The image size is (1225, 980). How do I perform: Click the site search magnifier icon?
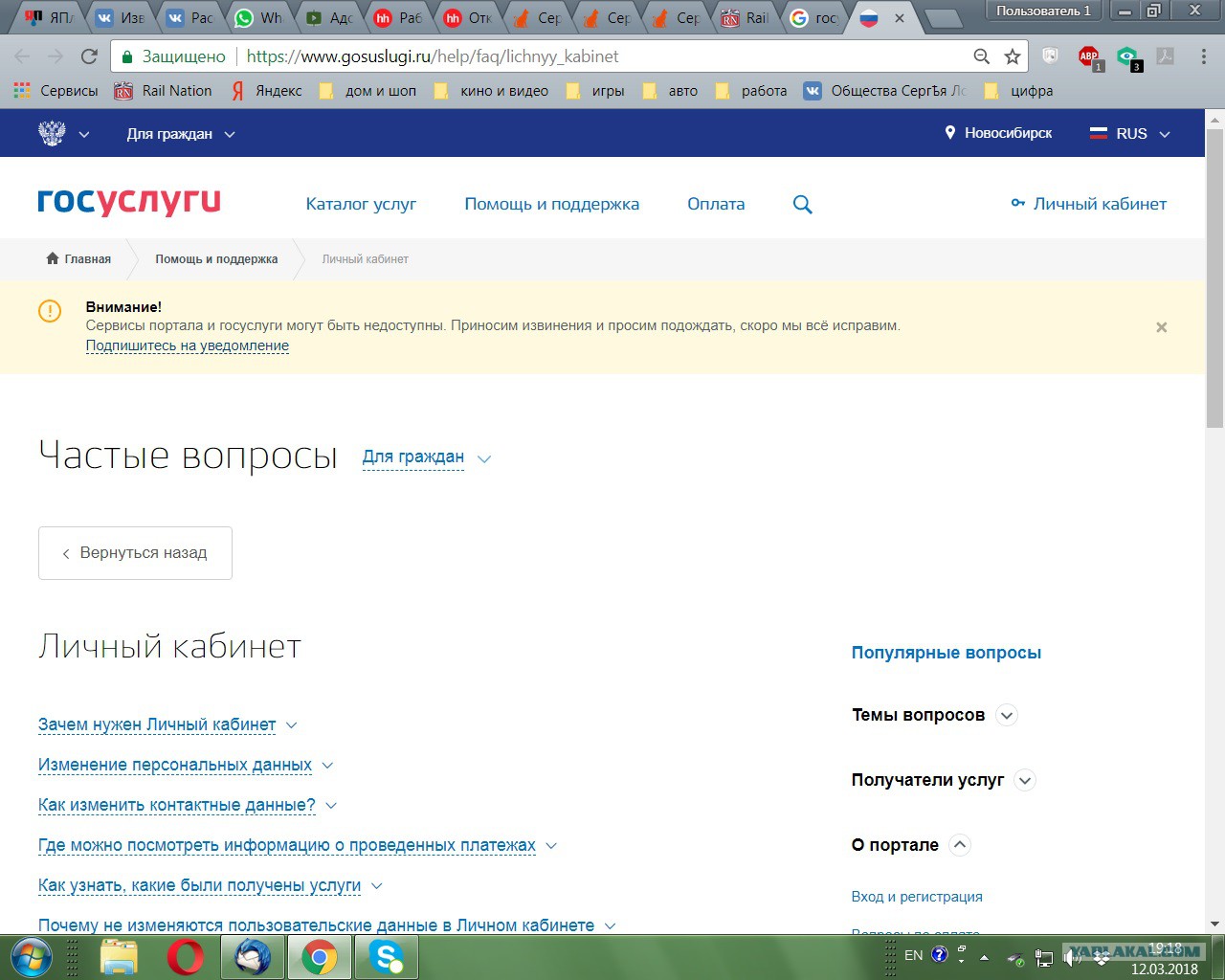tap(802, 204)
